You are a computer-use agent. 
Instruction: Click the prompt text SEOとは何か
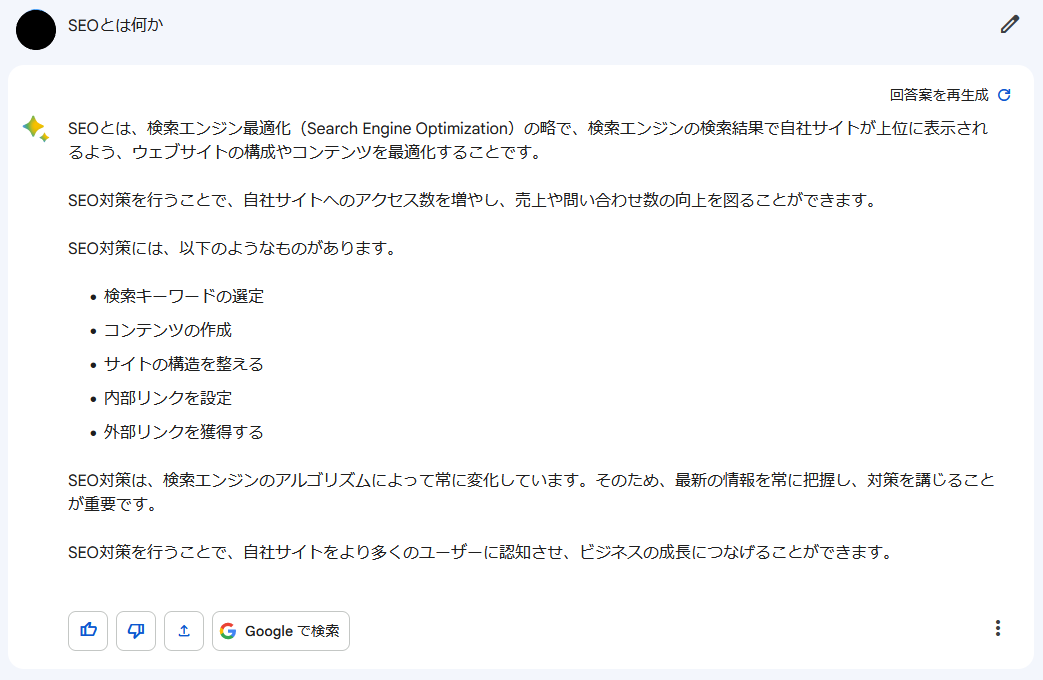tap(115, 25)
